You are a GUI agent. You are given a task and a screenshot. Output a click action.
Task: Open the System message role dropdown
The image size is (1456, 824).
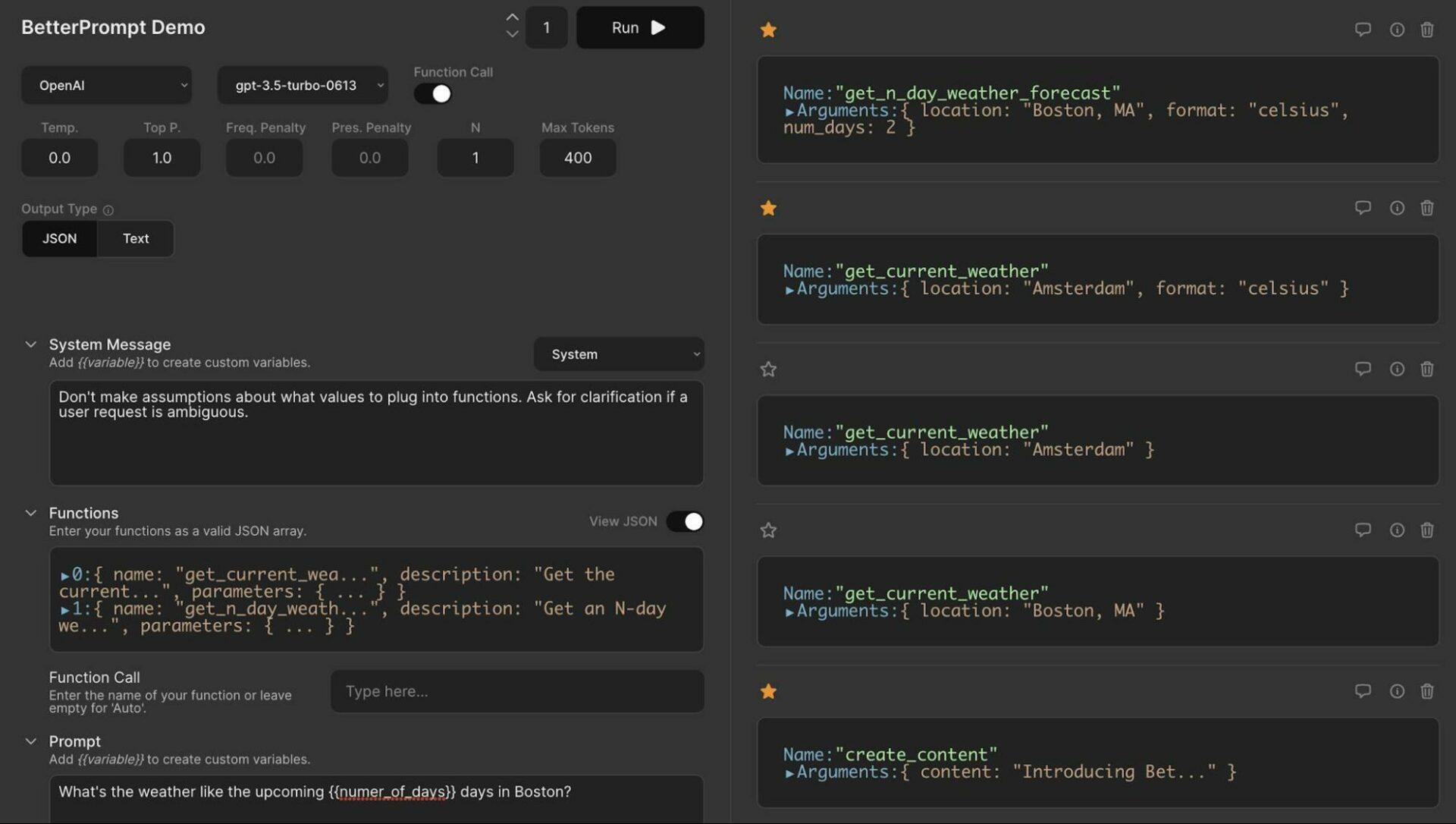click(618, 354)
